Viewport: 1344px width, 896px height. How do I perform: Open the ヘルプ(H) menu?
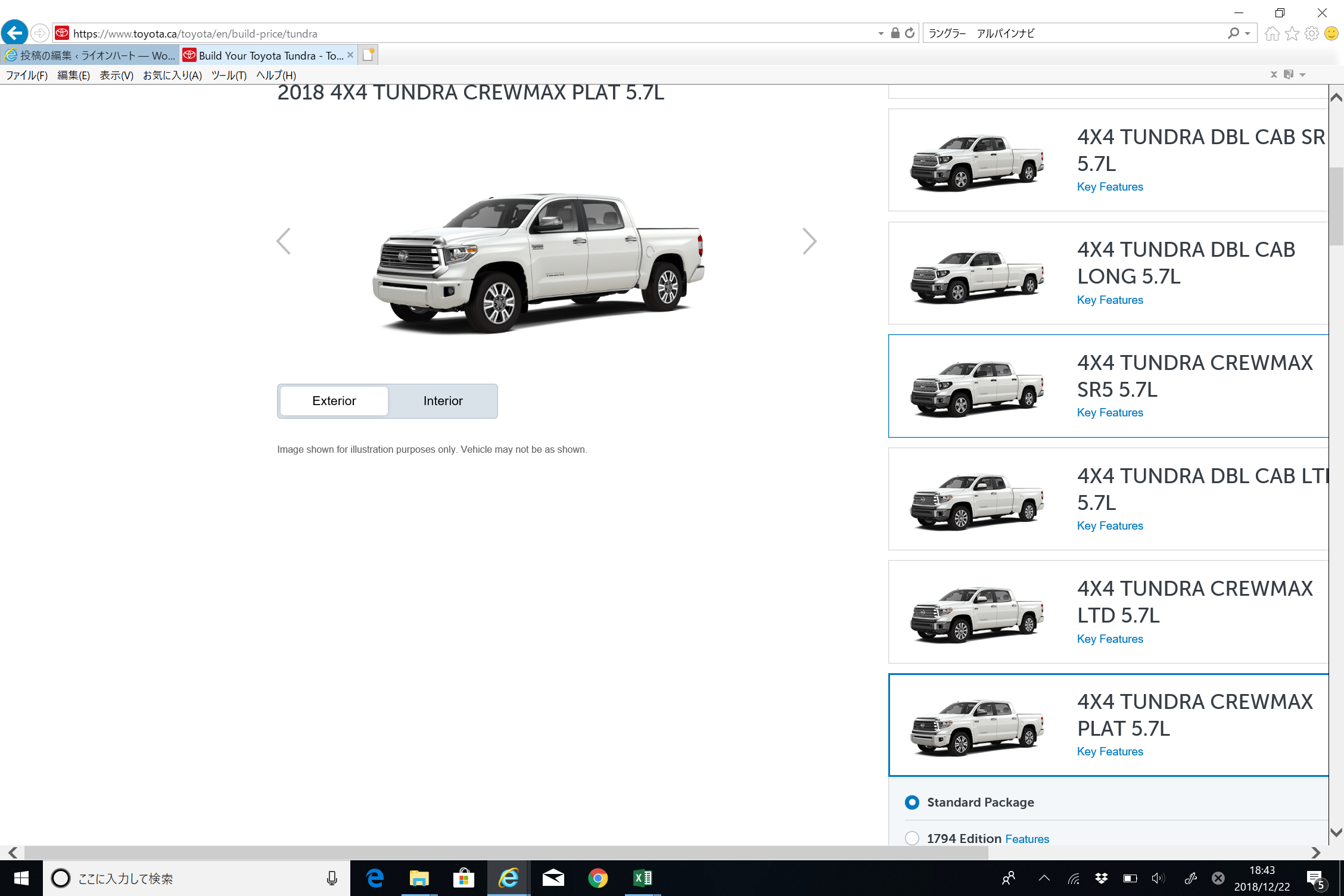coord(276,75)
